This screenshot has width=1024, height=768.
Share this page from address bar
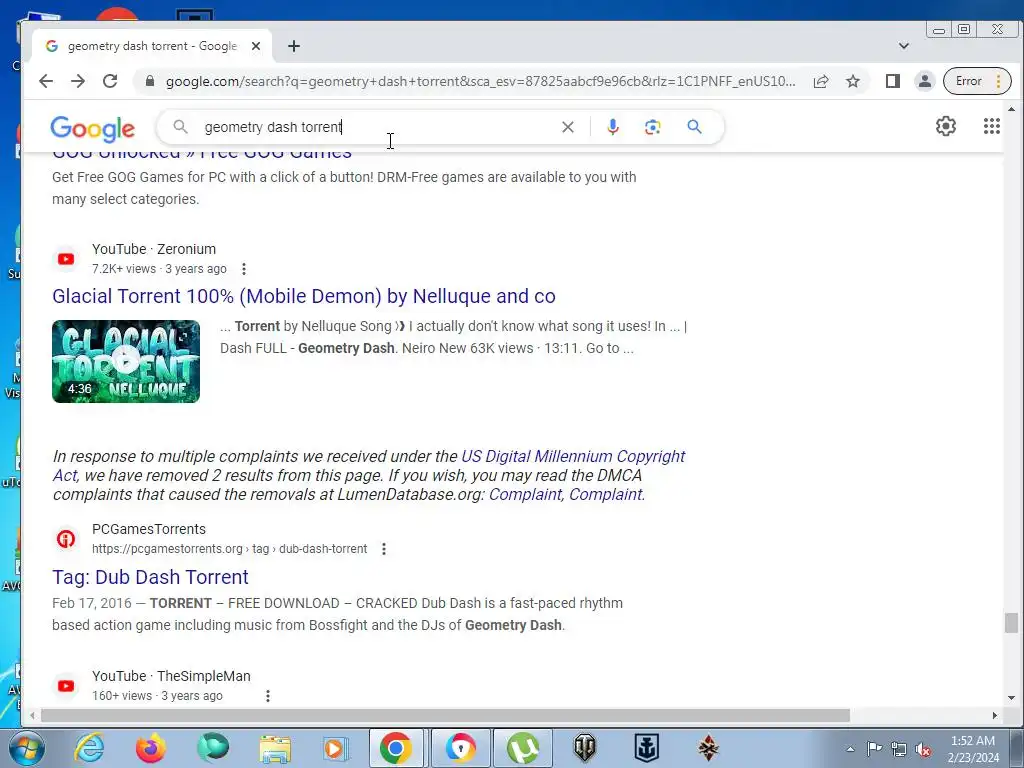pos(821,81)
